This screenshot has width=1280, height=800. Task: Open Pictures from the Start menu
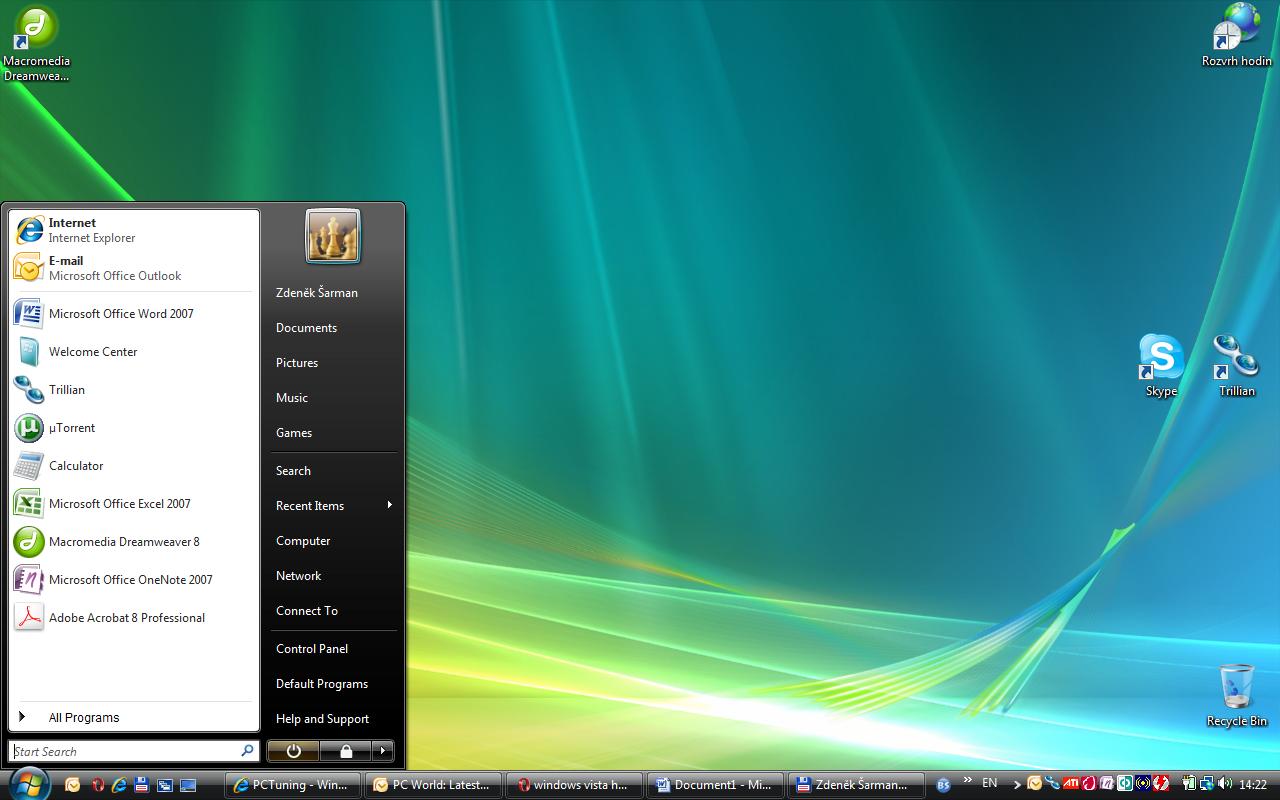click(x=333, y=363)
